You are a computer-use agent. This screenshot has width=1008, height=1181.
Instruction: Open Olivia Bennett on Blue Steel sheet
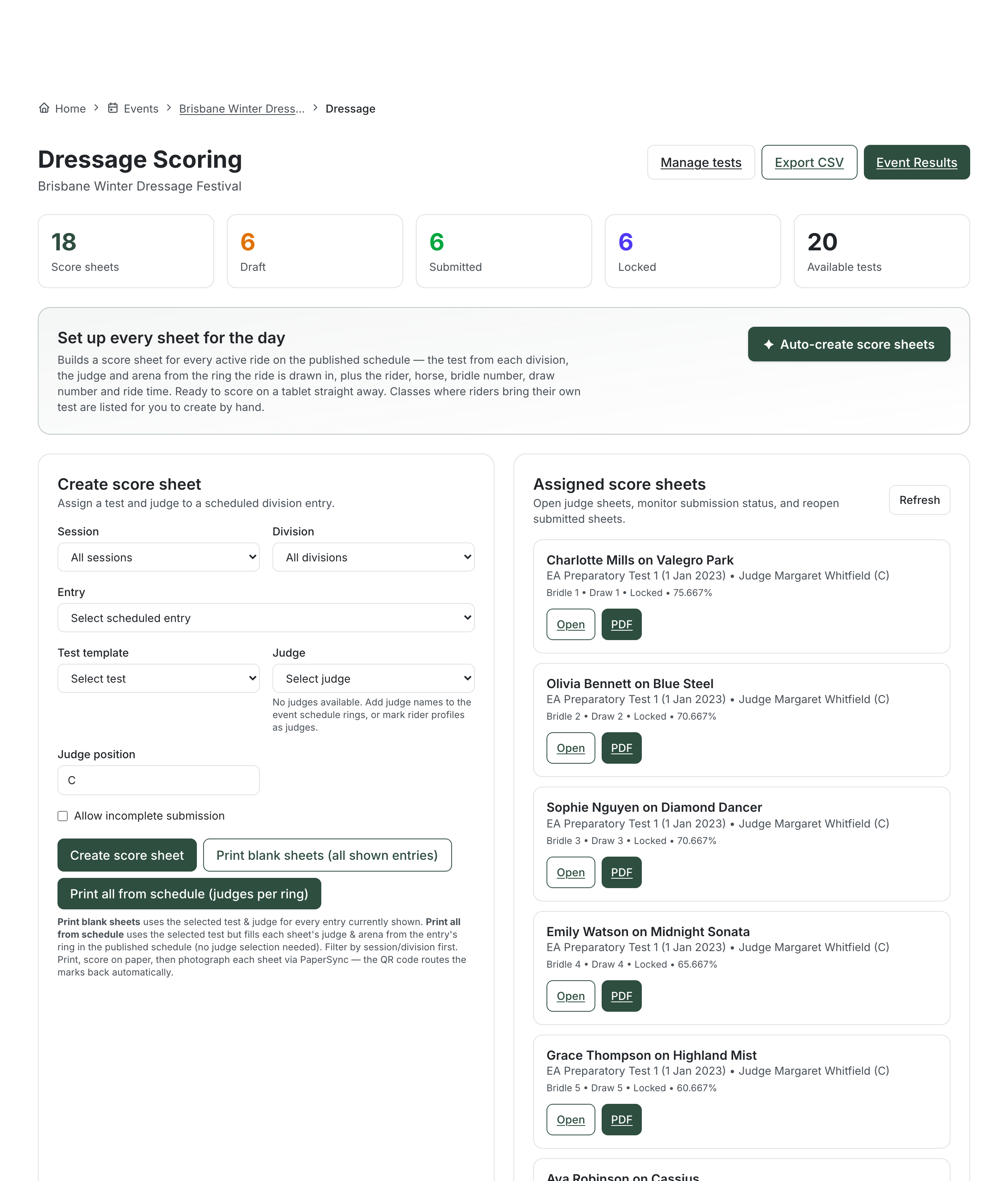click(x=571, y=748)
